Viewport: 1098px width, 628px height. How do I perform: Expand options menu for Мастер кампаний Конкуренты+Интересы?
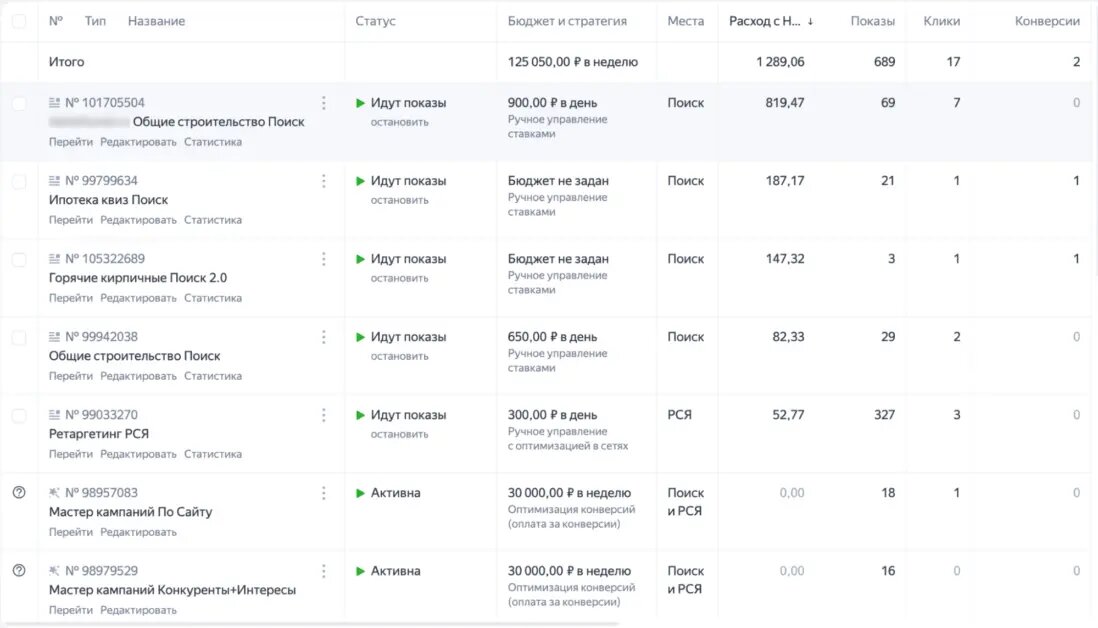coord(323,571)
